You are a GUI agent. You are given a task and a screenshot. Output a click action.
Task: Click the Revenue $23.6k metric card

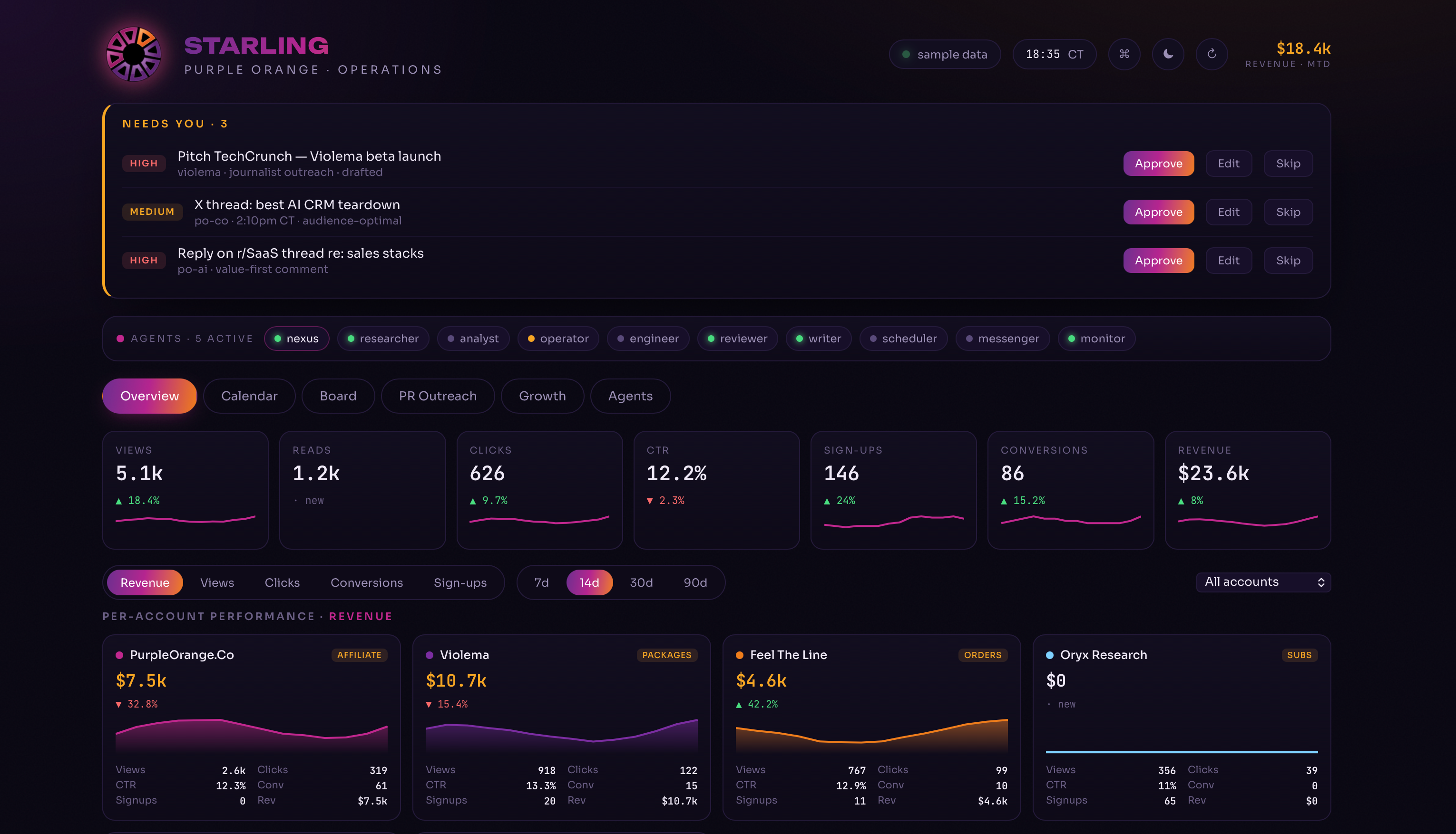point(1248,490)
